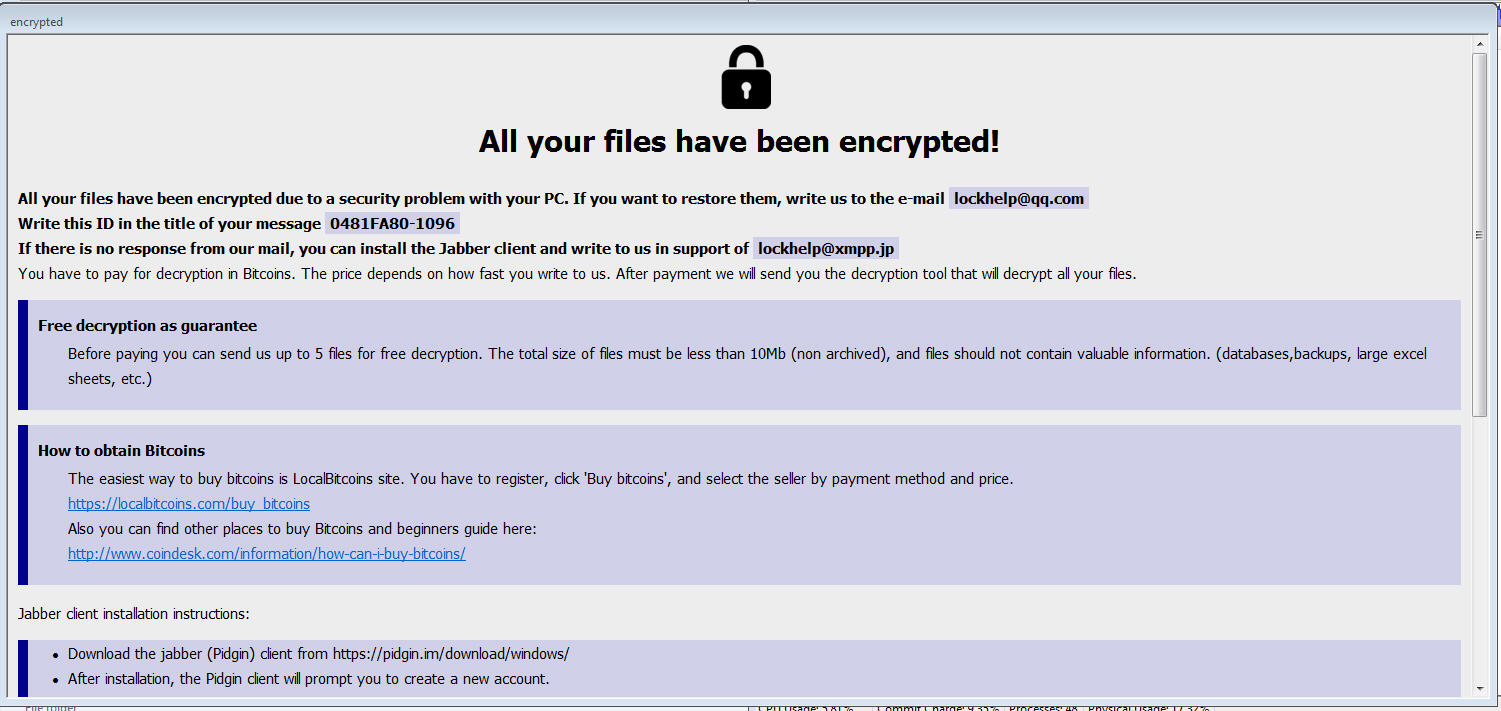Click the black padlock icon
This screenshot has height=711, width=1501.
(x=746, y=77)
